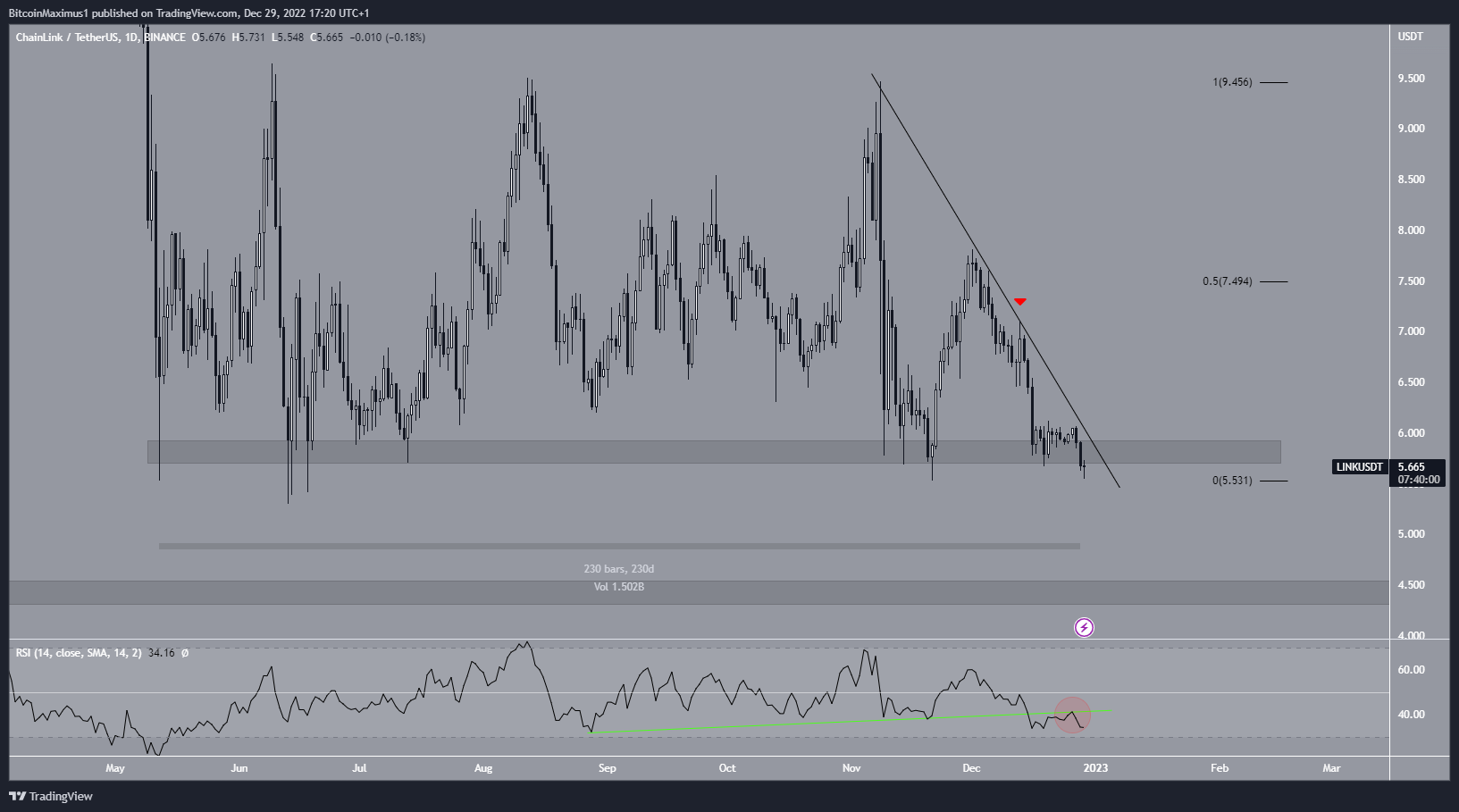Click the LINKUSDT price tag
Viewport: 1459px width, 812px height.
pyautogui.click(x=1361, y=467)
